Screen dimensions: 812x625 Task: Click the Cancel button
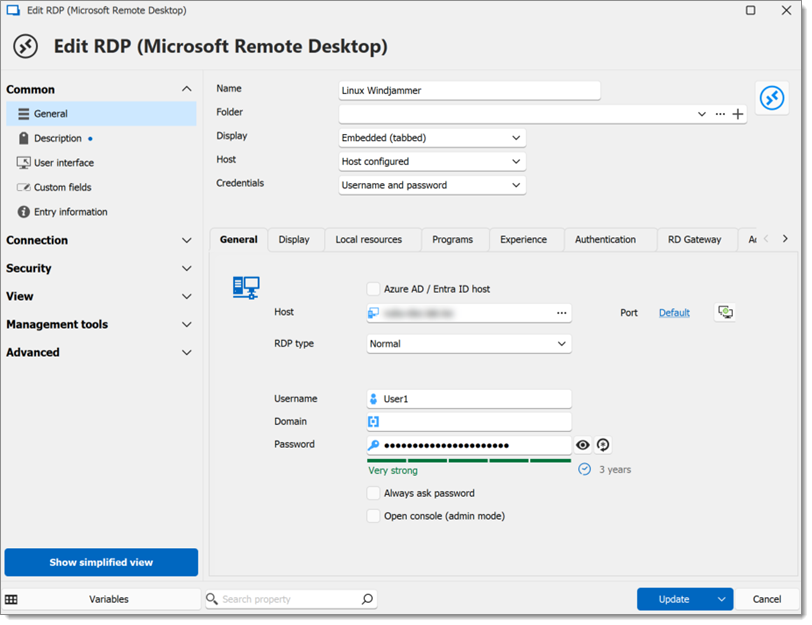(767, 599)
